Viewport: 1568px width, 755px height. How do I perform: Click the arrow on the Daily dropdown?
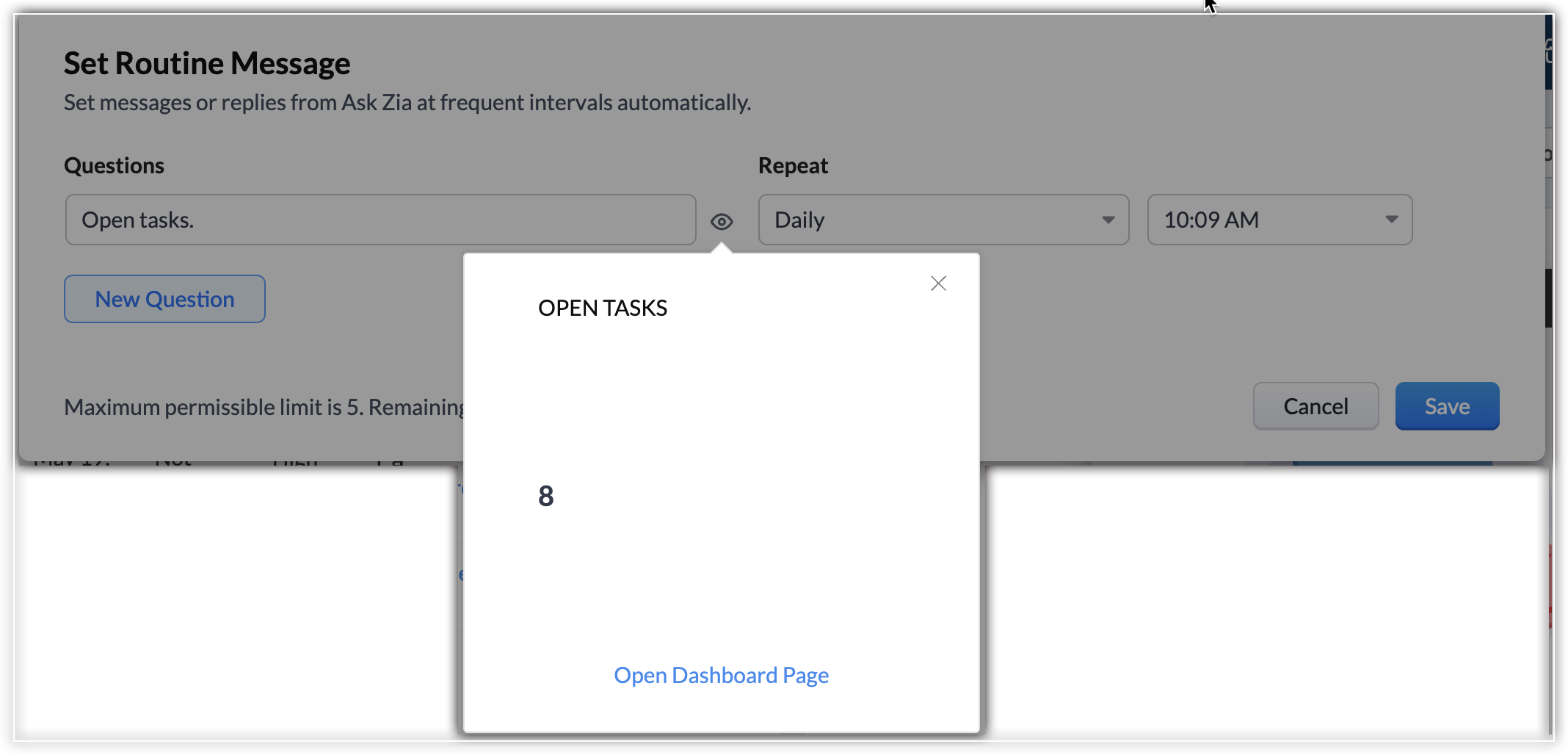pyautogui.click(x=1108, y=220)
